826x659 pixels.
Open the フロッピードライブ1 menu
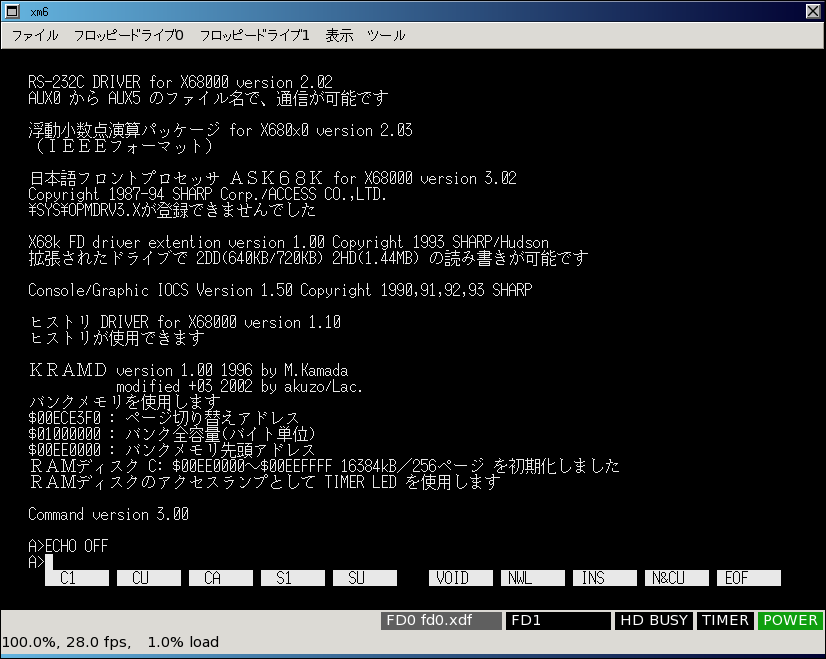[254, 35]
